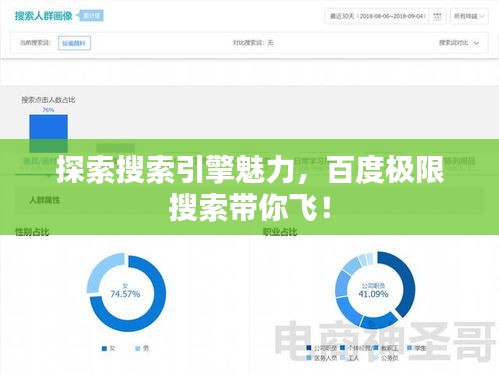Toggle the 个体经营 legend item
The width and height of the screenshot is (499, 375).
tap(355, 348)
